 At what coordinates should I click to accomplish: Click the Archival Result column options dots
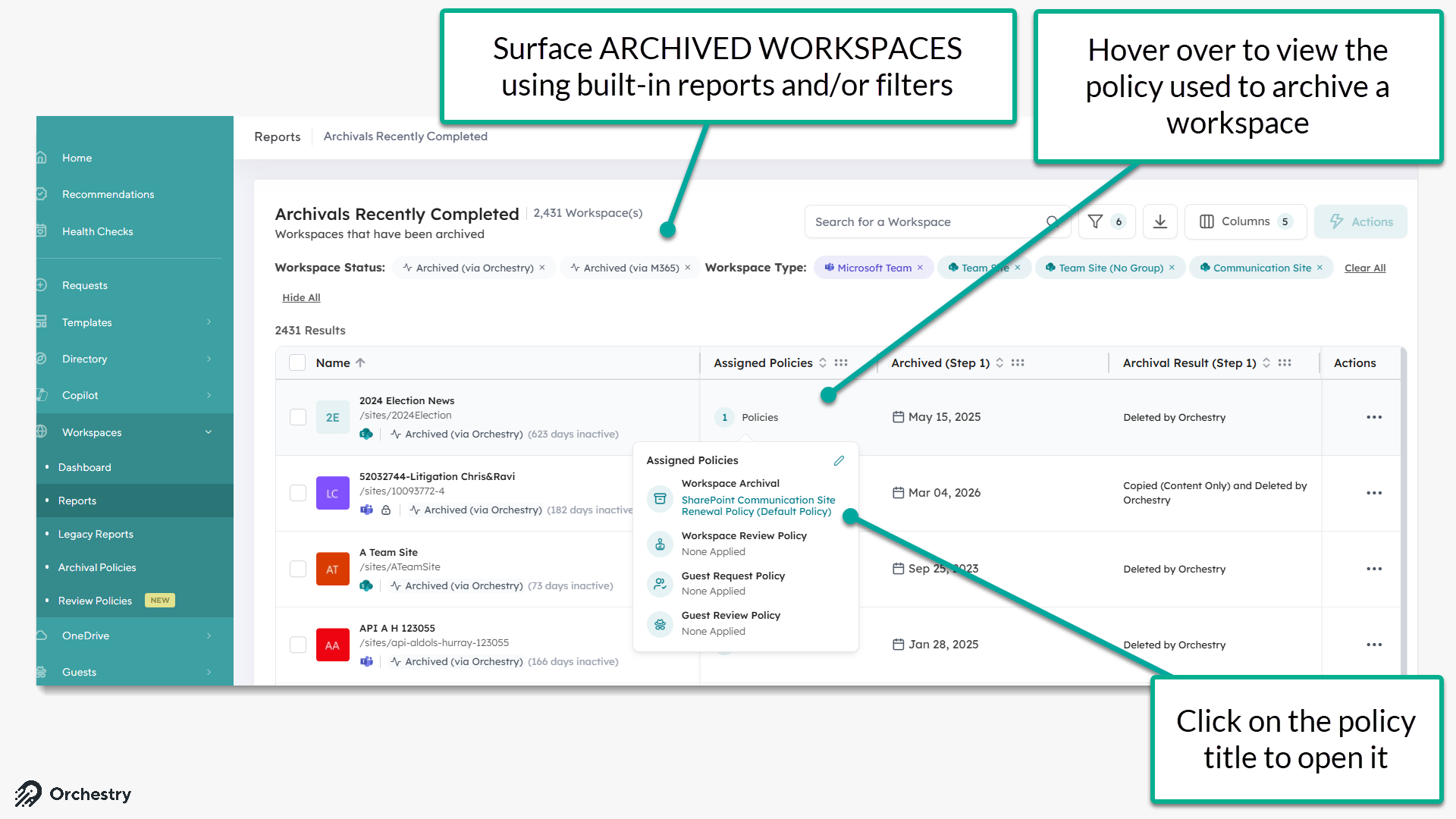pos(1285,363)
